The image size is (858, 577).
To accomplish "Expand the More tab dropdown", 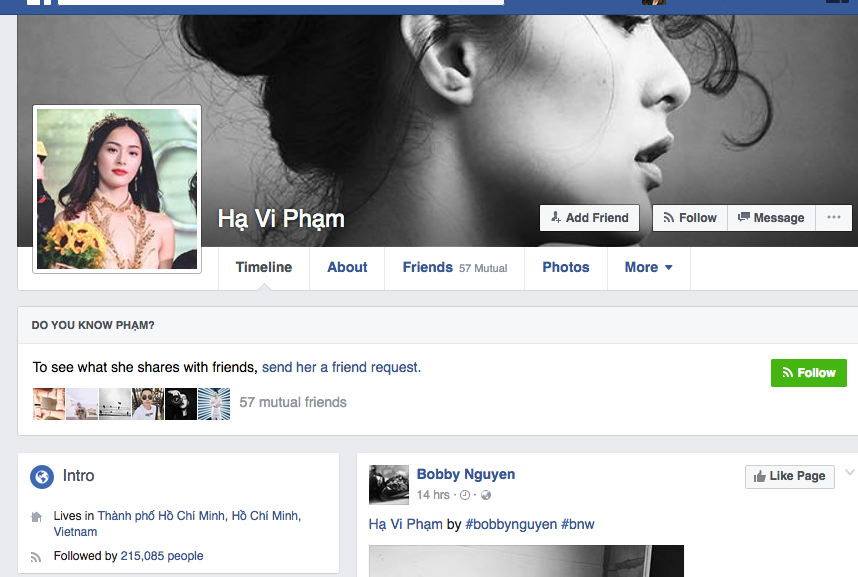I will [648, 268].
